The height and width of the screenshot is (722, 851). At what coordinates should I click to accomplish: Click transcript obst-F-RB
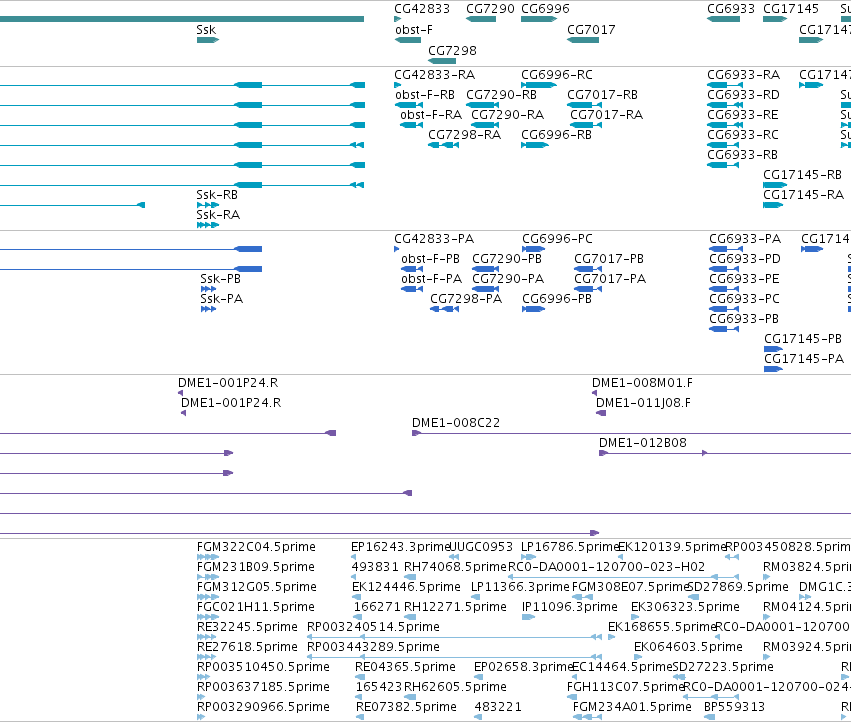click(x=425, y=94)
